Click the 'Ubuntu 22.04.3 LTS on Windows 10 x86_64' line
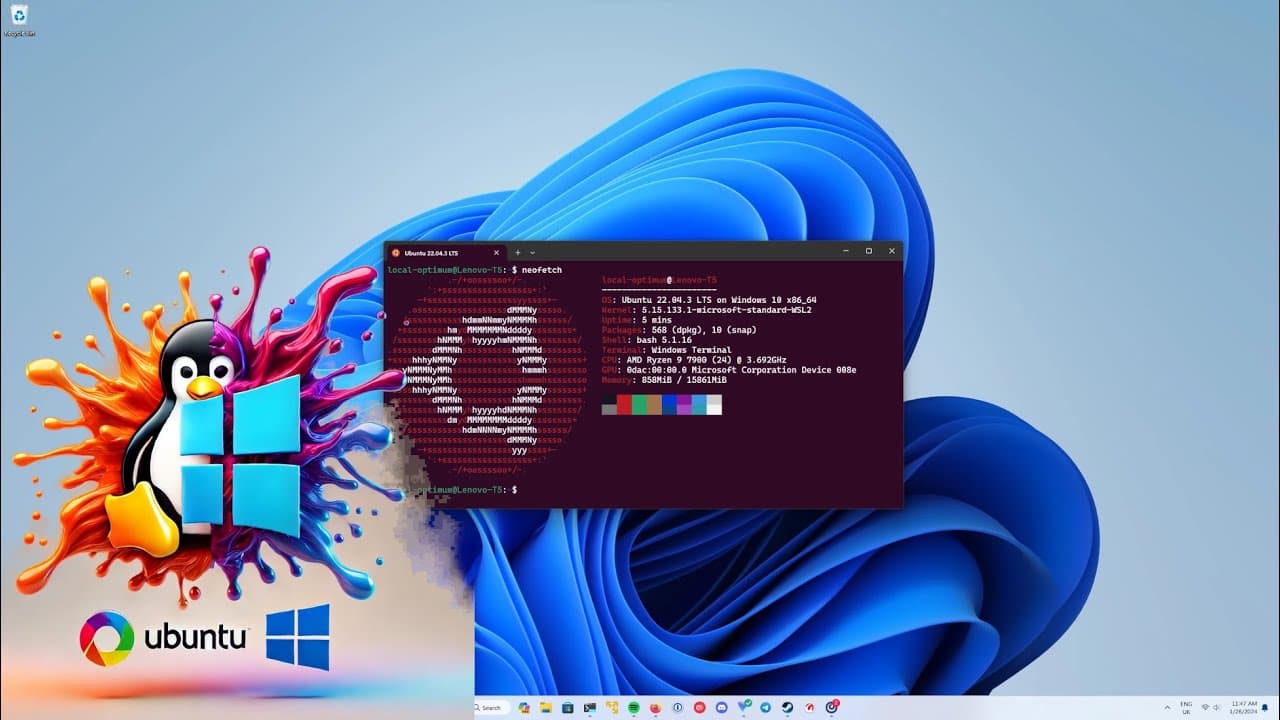The width and height of the screenshot is (1280, 720). pyautogui.click(x=710, y=300)
